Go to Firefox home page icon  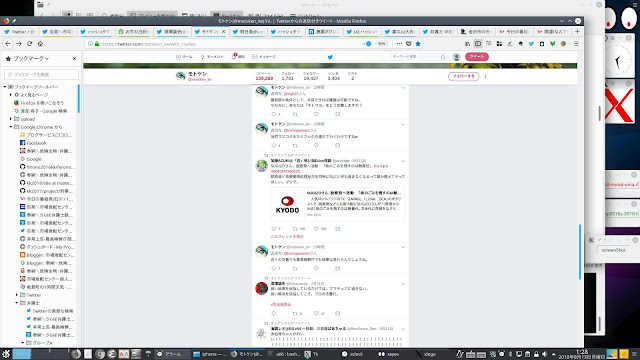coord(40,44)
